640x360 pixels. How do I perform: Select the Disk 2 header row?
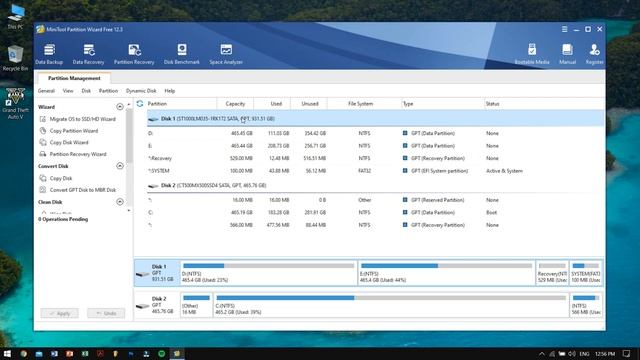376,186
